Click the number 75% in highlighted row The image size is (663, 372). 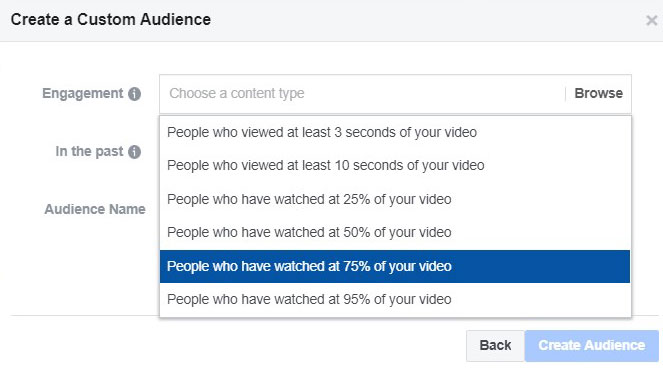(x=356, y=266)
